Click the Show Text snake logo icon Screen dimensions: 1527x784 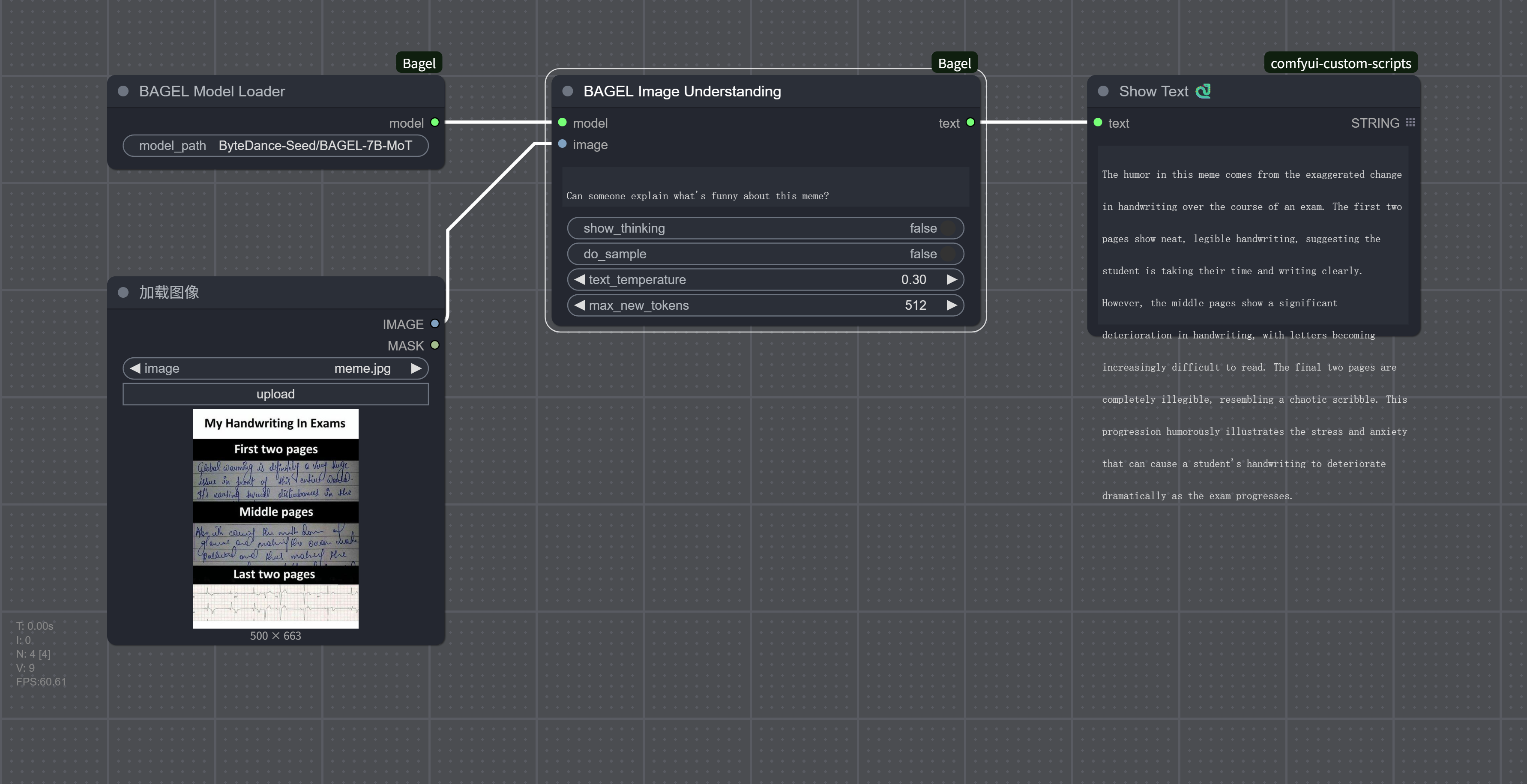point(1203,91)
